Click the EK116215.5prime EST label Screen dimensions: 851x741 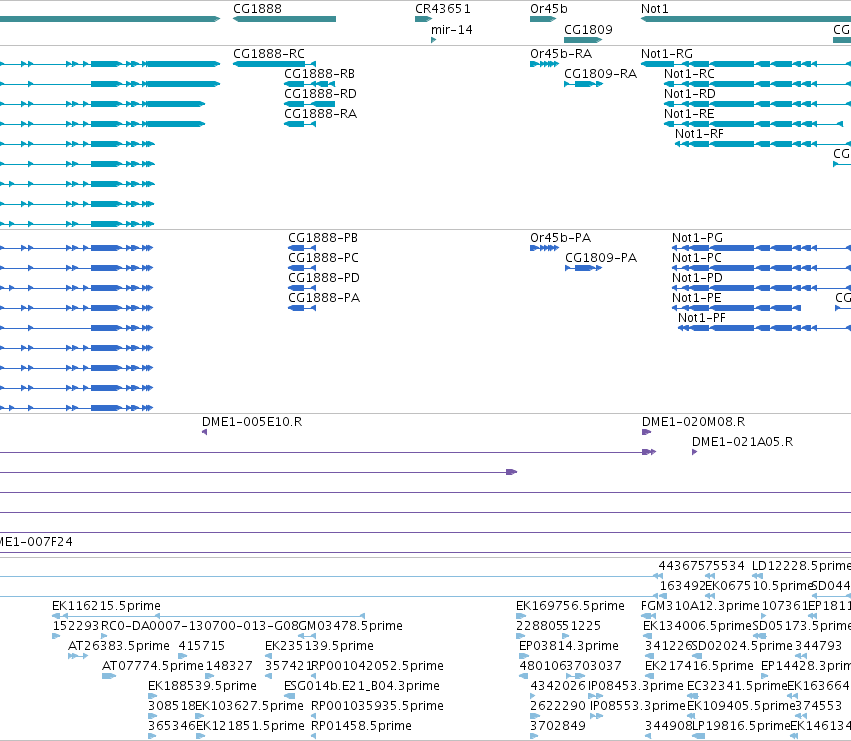(x=106, y=606)
